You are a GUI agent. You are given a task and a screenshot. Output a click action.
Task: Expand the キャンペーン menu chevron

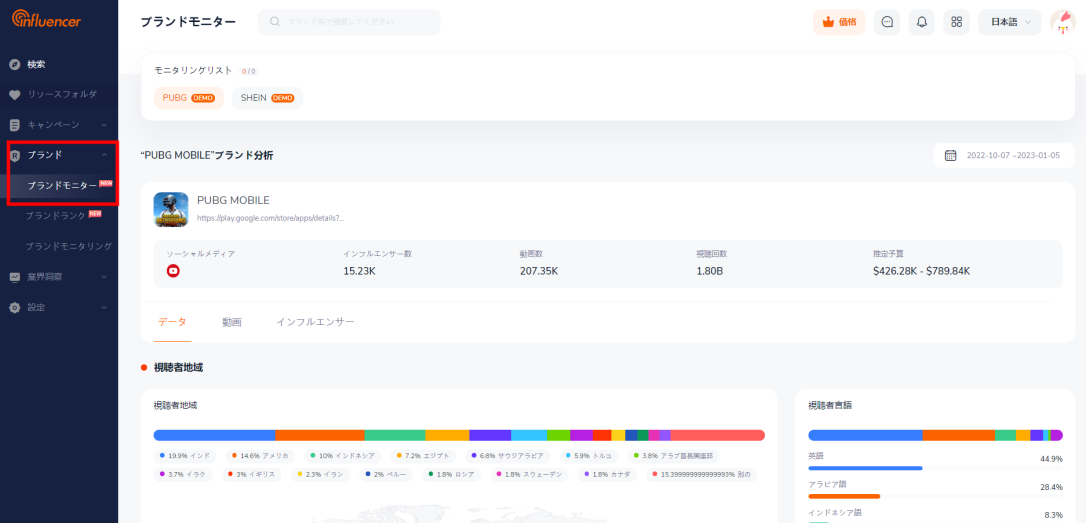click(x=104, y=125)
